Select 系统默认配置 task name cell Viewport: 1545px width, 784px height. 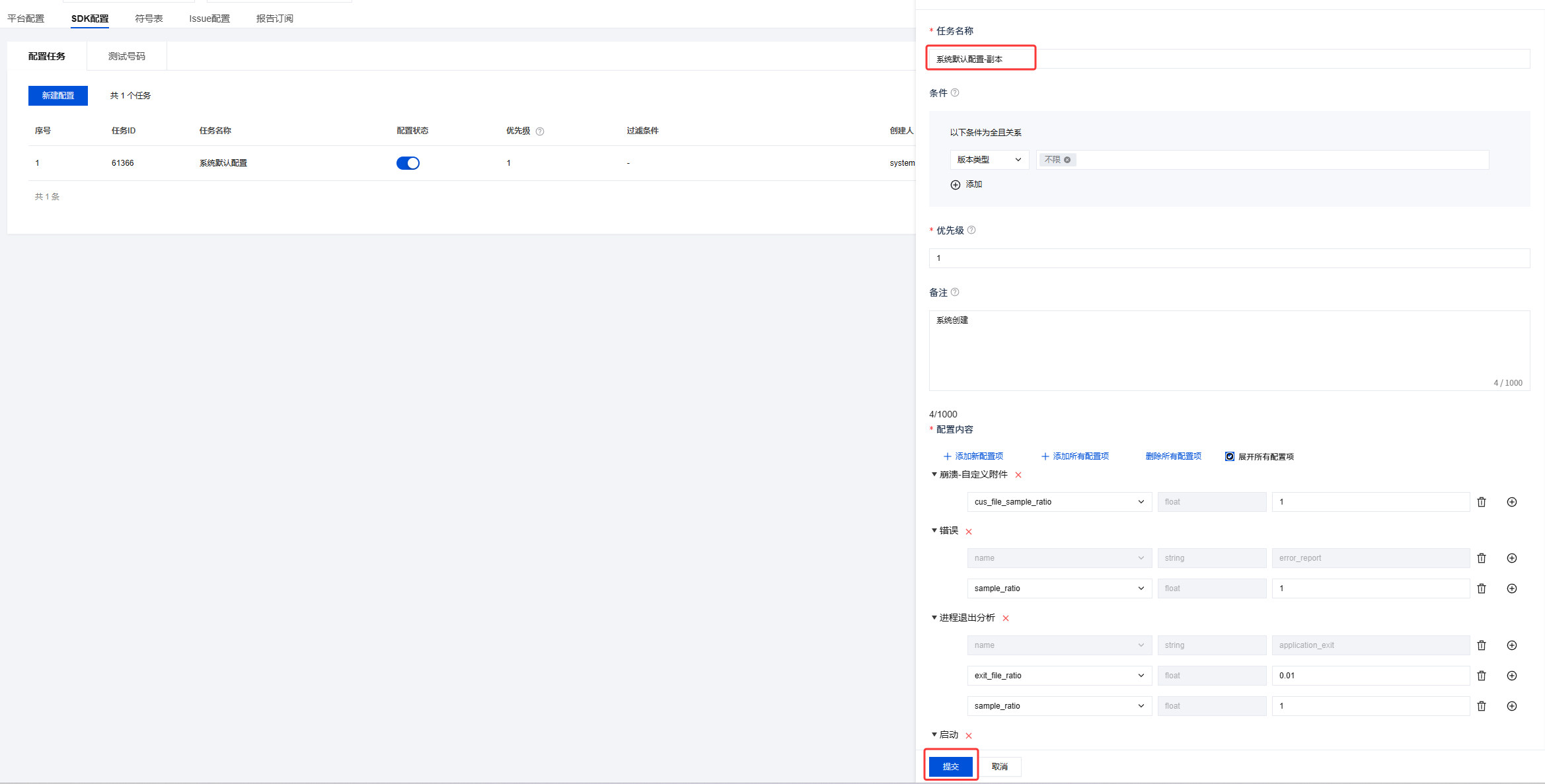click(x=223, y=163)
